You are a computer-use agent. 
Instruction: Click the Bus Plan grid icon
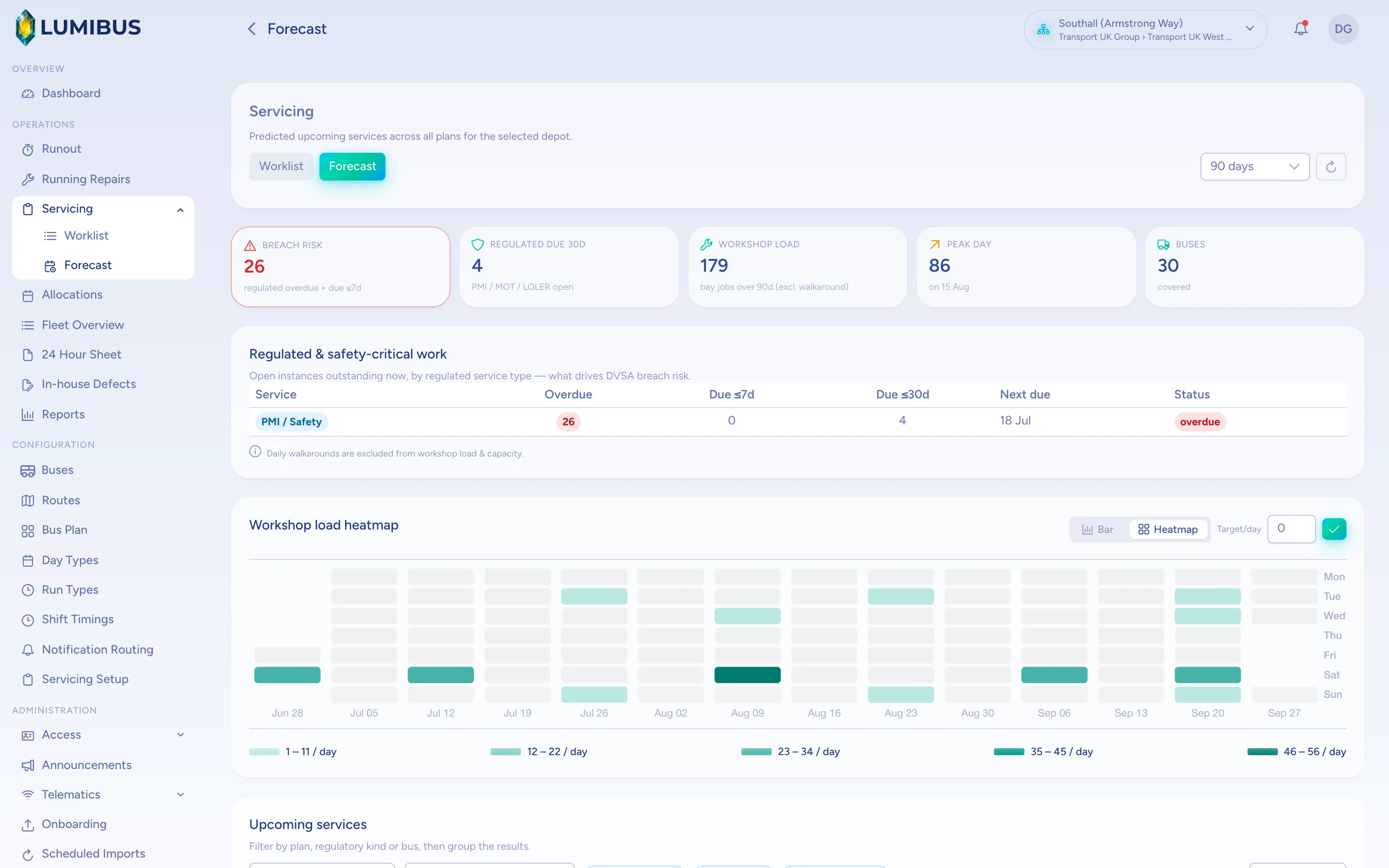point(27,530)
